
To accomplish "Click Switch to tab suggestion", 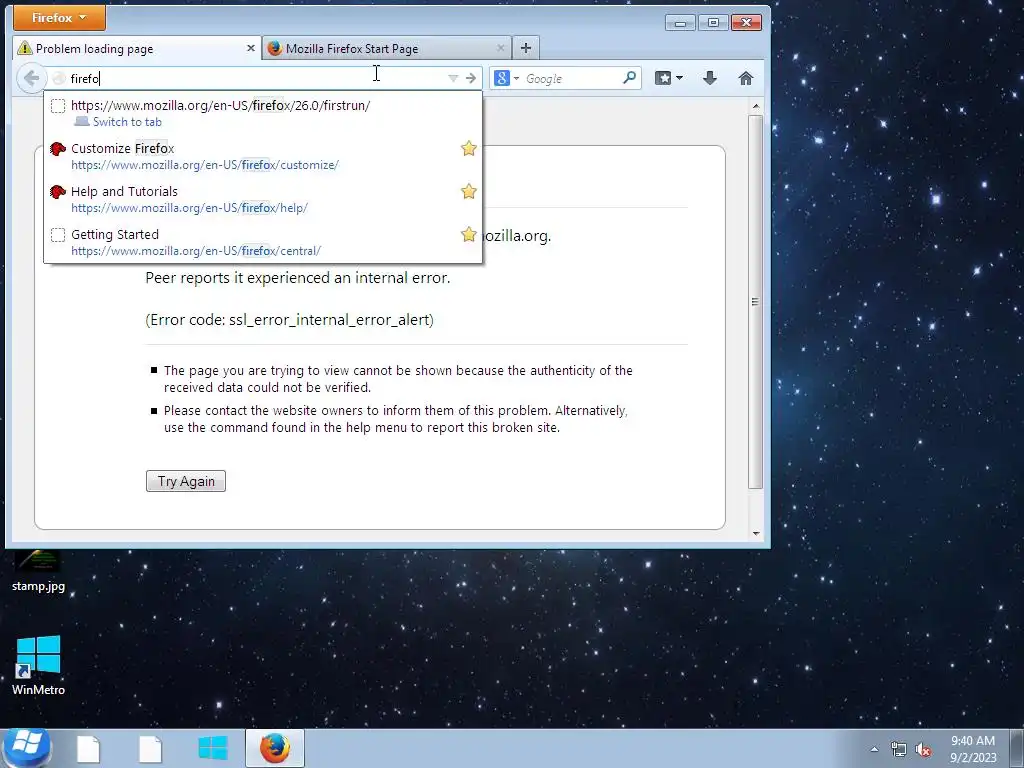I will pyautogui.click(x=127, y=122).
